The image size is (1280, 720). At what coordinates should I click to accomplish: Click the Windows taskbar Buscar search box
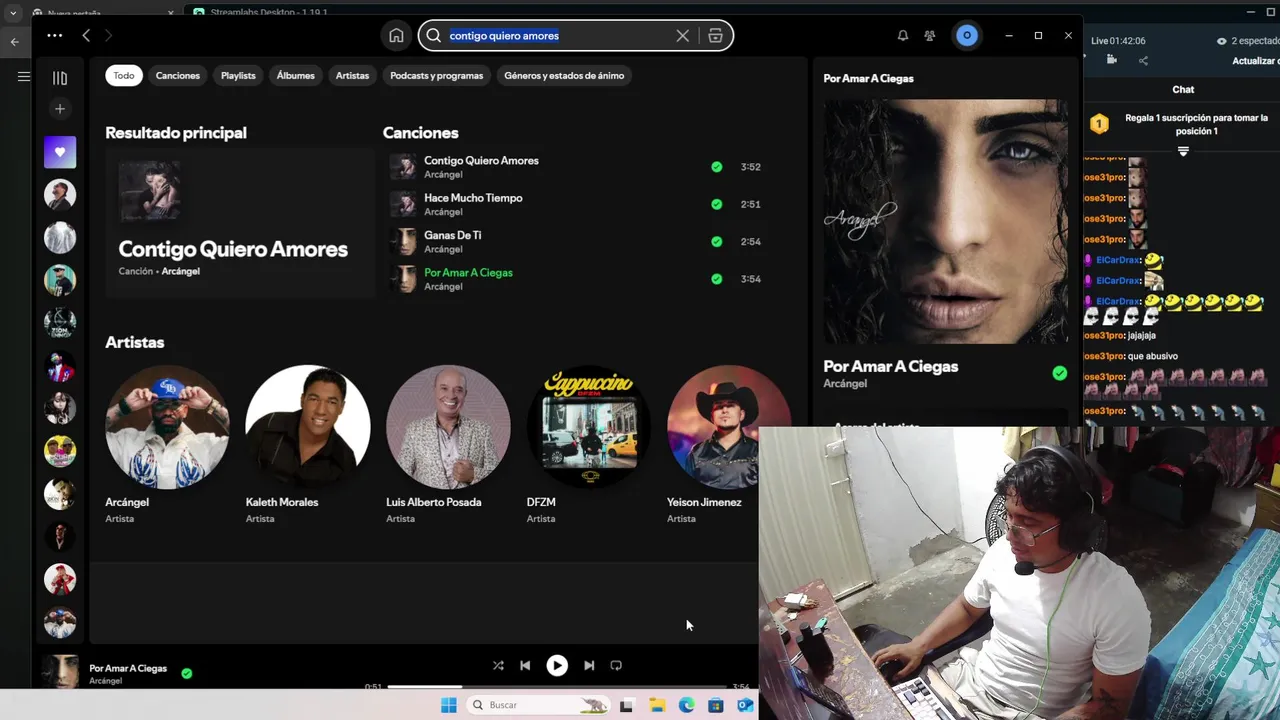click(x=538, y=705)
